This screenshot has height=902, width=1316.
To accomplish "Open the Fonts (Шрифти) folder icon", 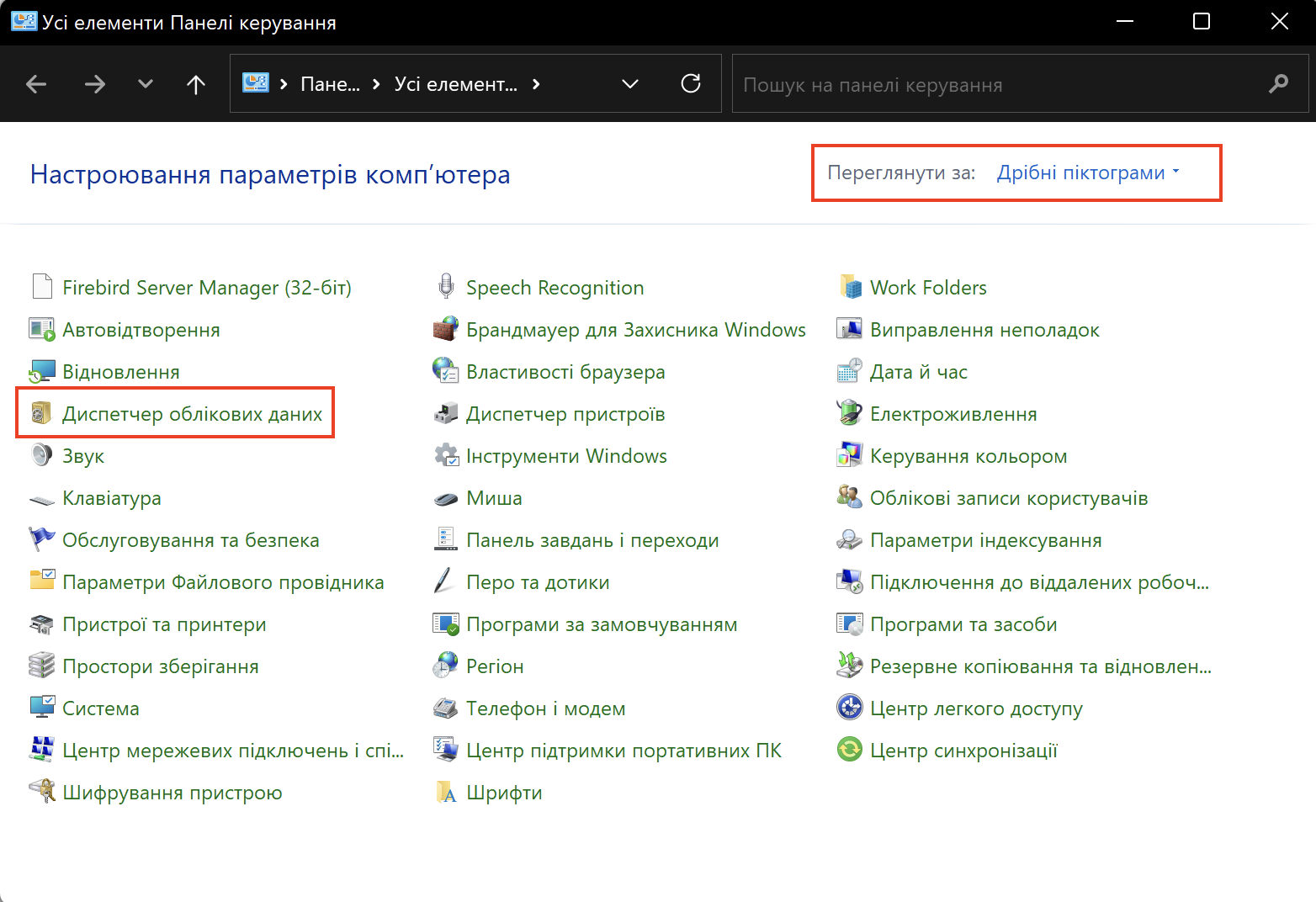I will (x=445, y=792).
